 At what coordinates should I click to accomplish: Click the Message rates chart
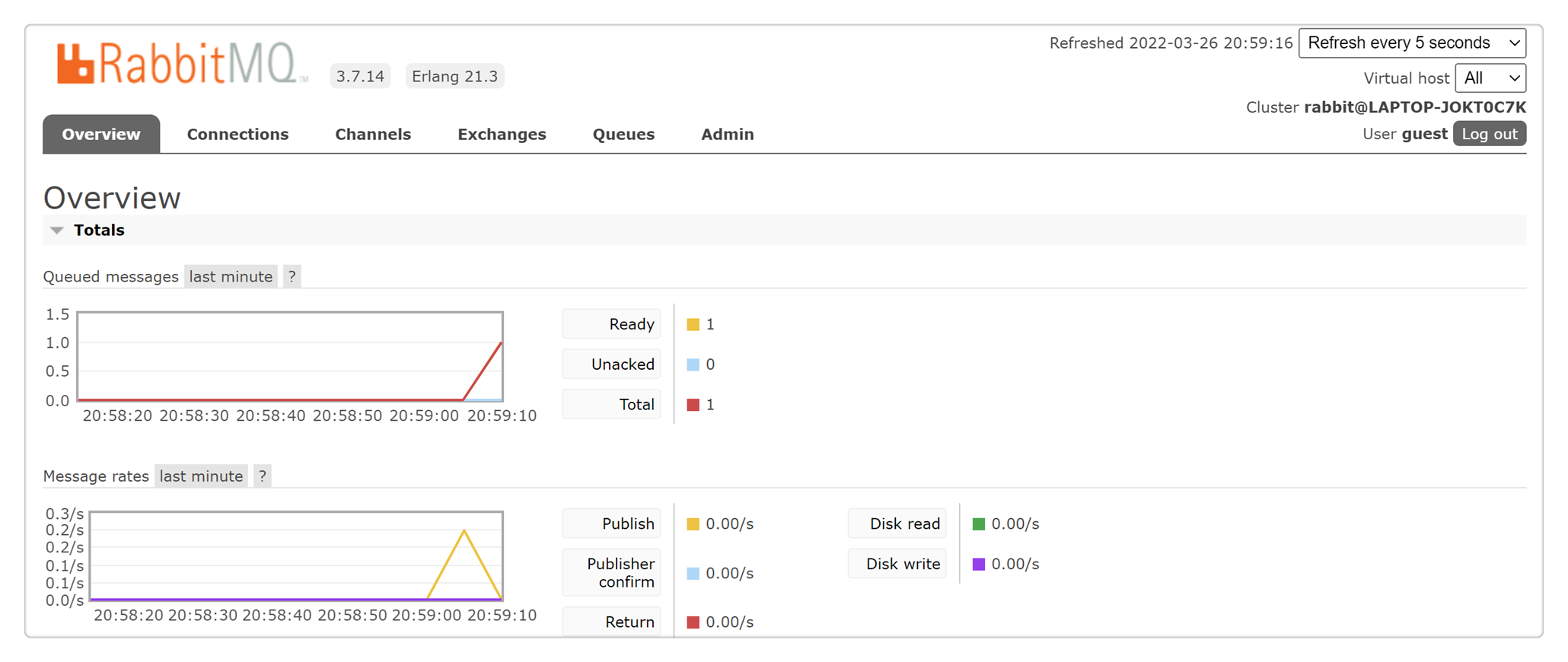pos(296,556)
